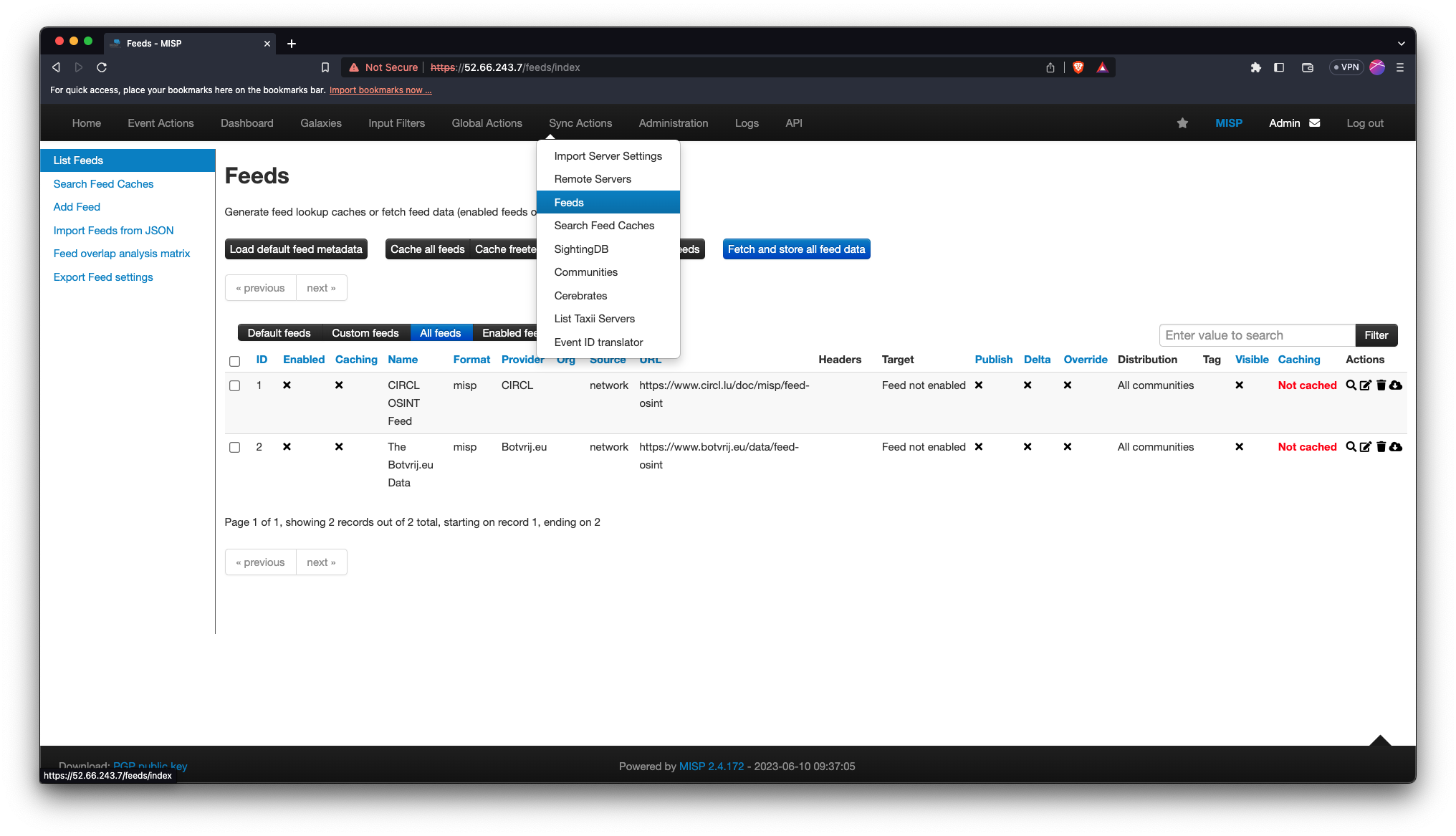Click the feed search input field

tap(1257, 335)
